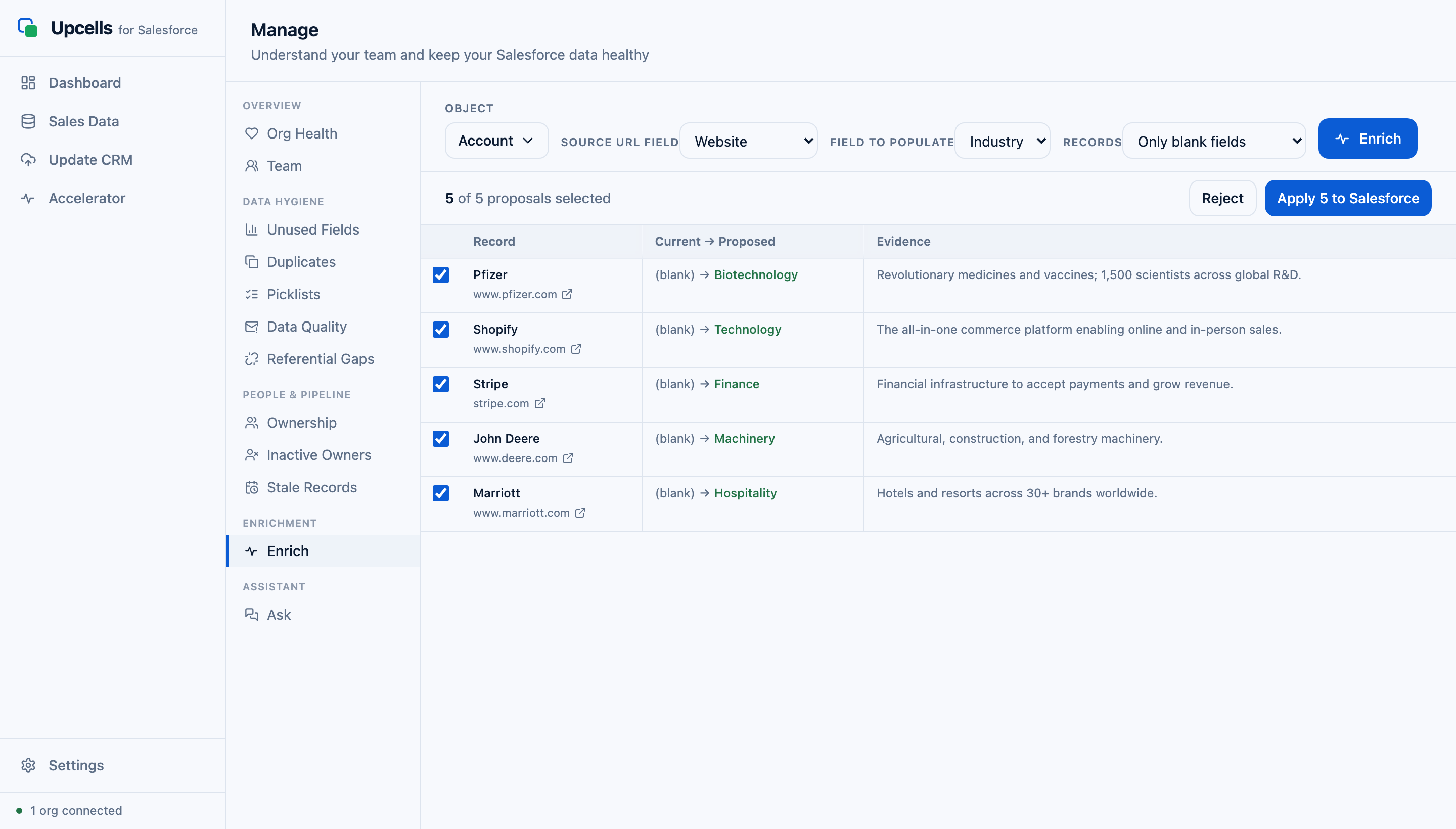
Task: Click the 1 org connected status text
Action: pos(76,811)
